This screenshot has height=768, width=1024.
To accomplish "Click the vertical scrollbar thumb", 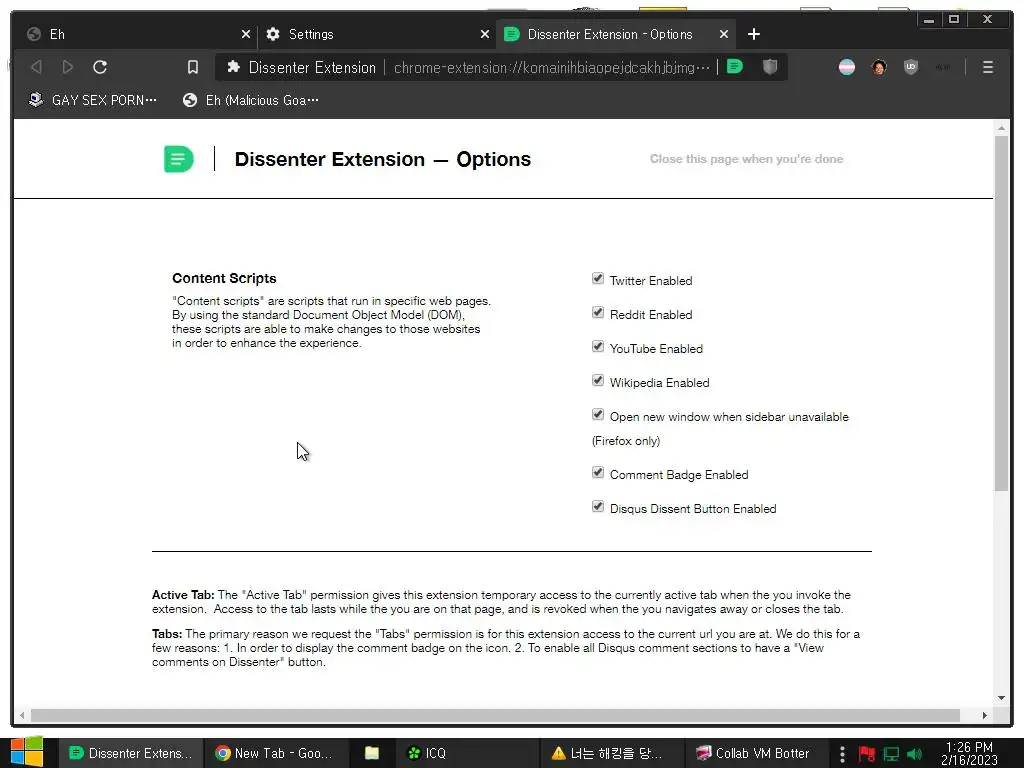I will 1002,313.
